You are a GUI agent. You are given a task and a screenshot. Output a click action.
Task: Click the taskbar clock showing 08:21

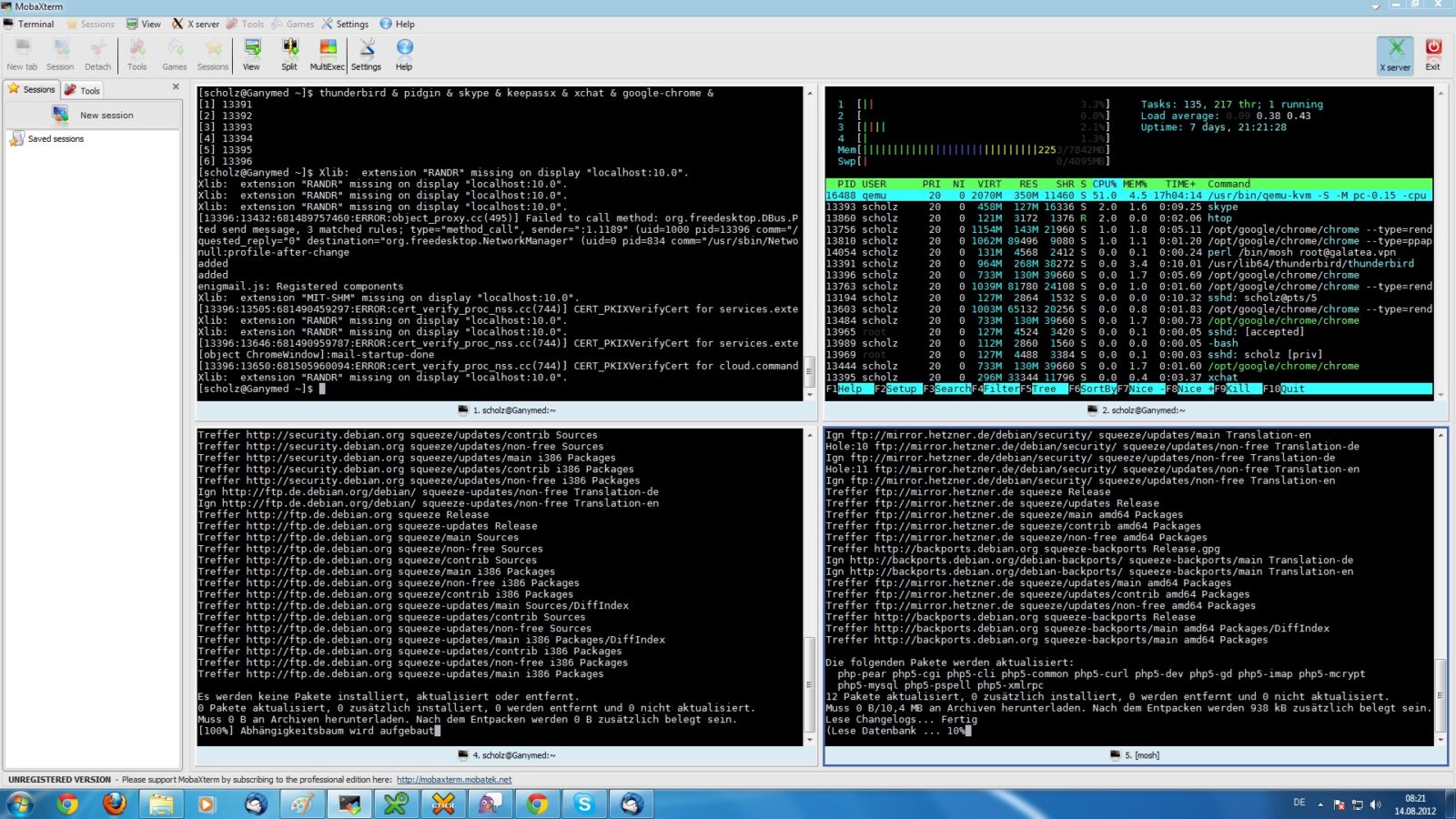pos(1415,804)
